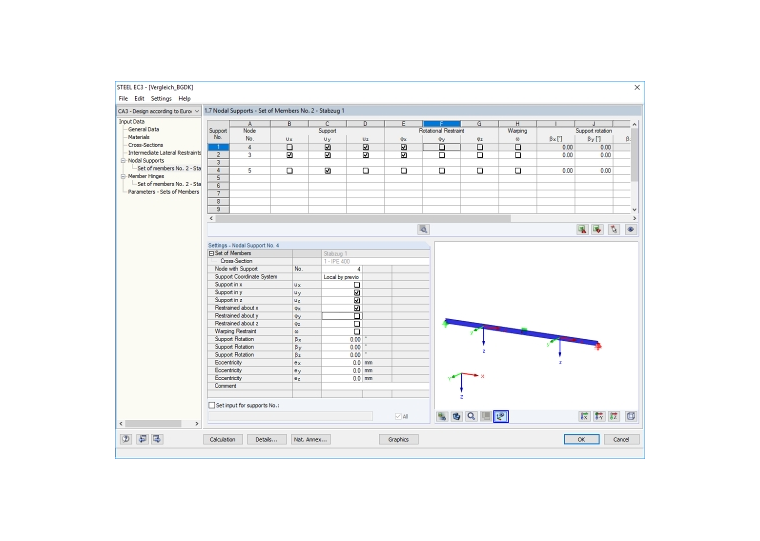Confirm with the OK button
Image resolution: width=760 pixels, height=541 pixels.
click(581, 440)
